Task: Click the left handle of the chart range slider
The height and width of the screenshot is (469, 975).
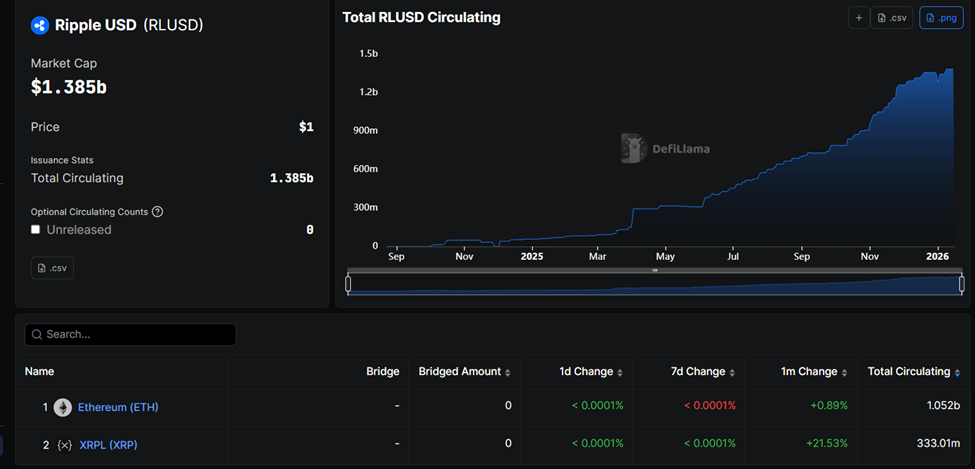Action: click(348, 284)
